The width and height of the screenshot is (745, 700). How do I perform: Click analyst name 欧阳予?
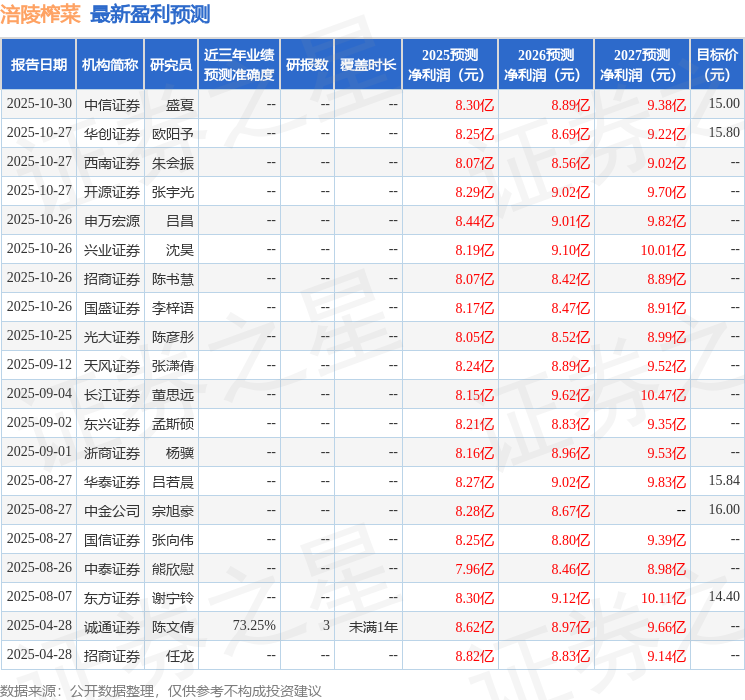coord(173,133)
